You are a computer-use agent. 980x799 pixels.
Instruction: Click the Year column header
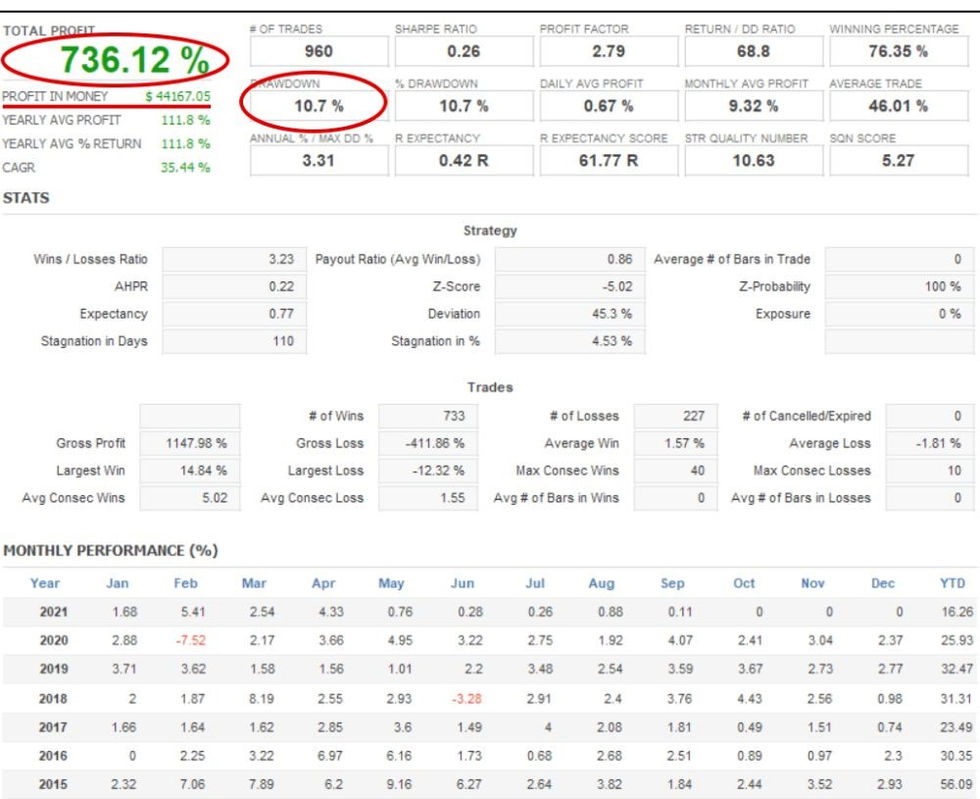(45, 583)
